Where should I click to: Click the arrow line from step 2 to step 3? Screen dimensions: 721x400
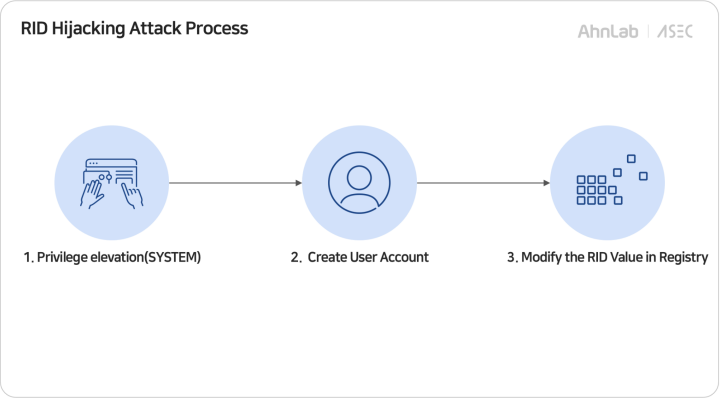[x=480, y=183]
